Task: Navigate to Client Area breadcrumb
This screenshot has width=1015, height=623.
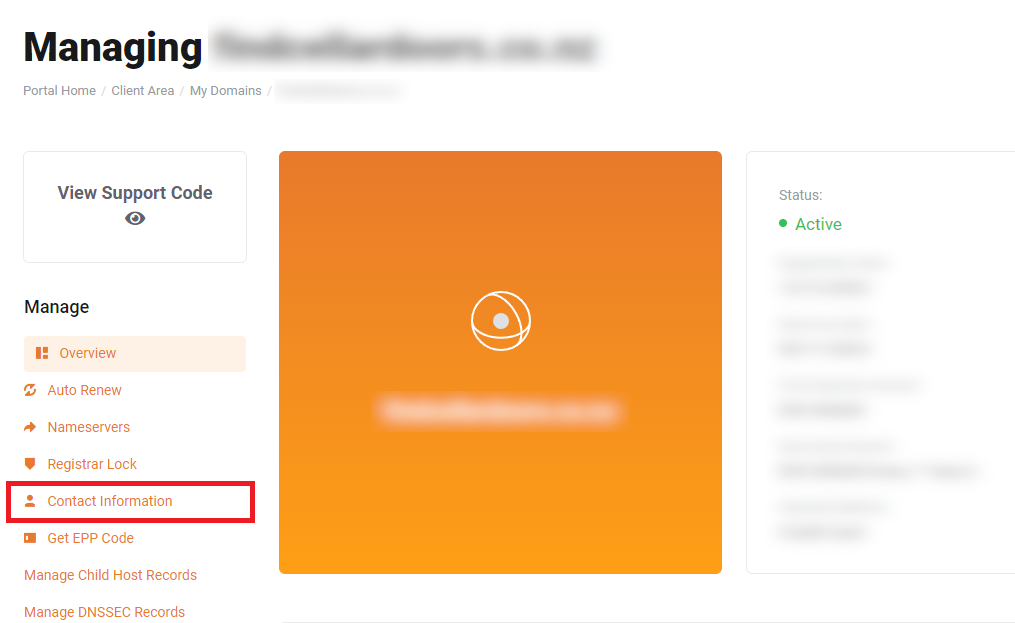Action: 142,91
